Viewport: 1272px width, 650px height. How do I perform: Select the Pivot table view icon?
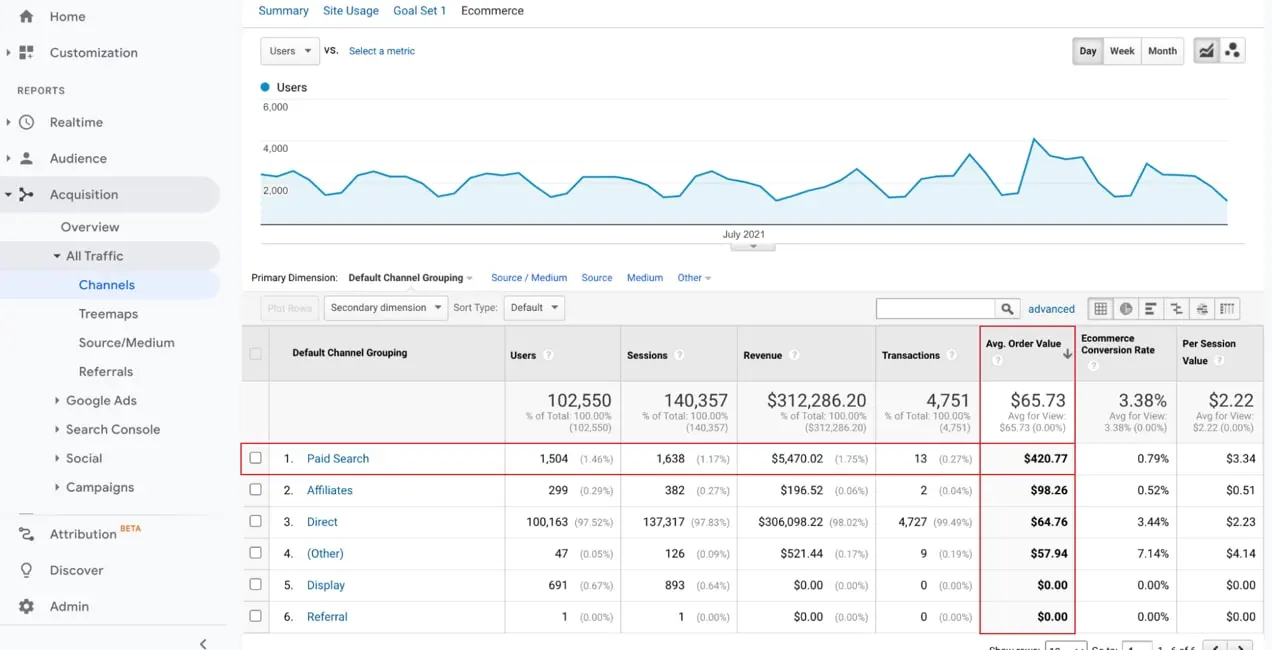coord(1227,309)
